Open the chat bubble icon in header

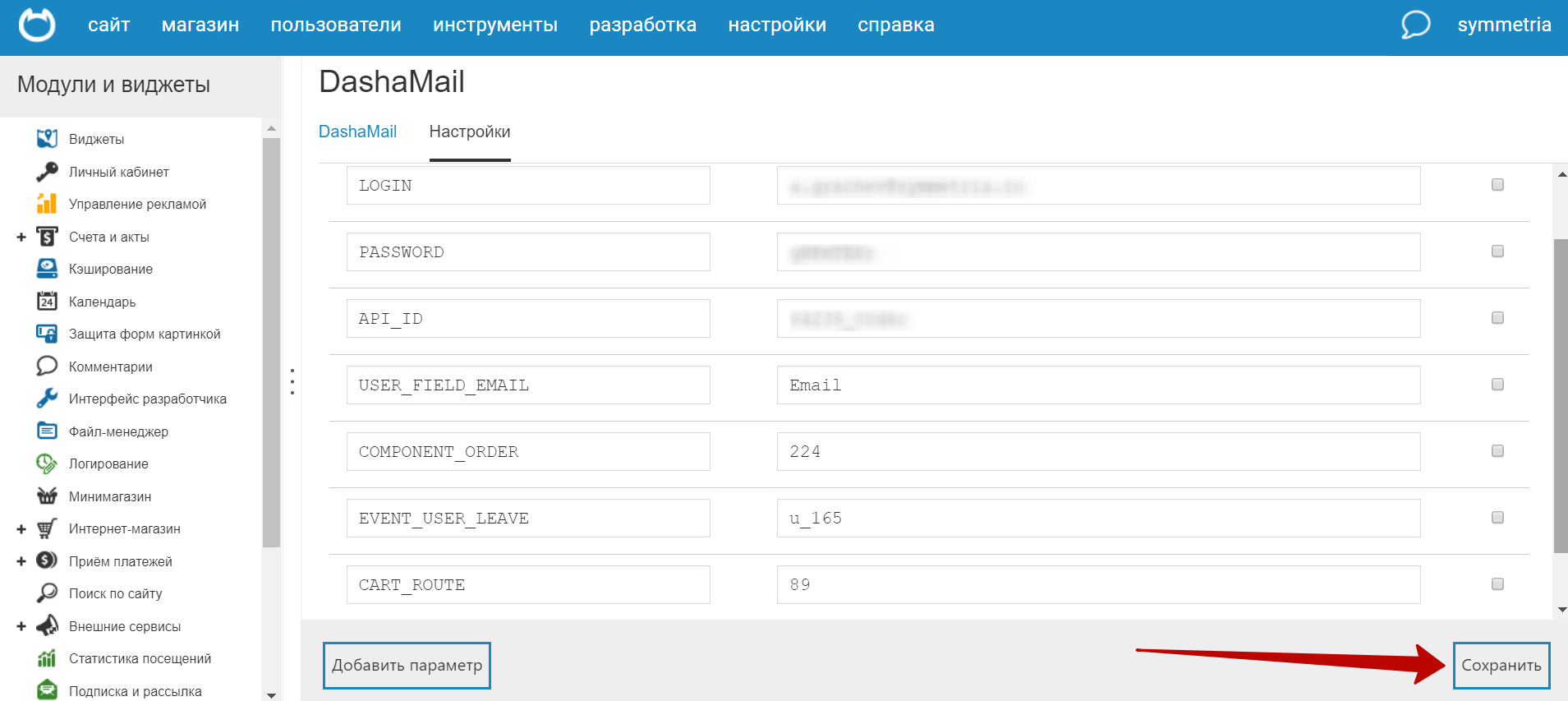coord(1415,25)
